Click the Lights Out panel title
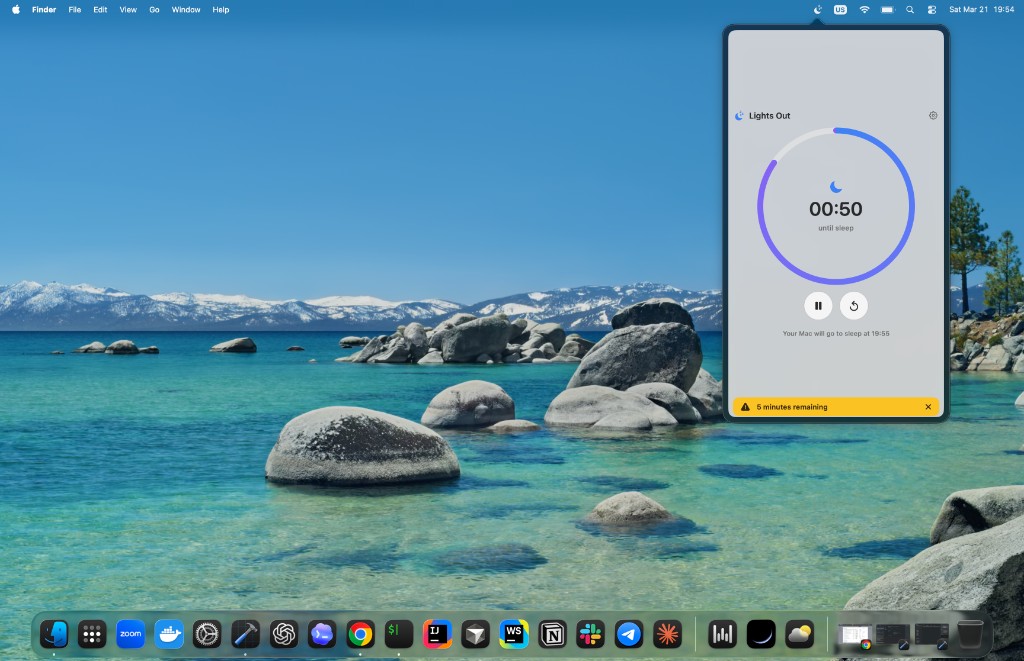The height and width of the screenshot is (661, 1024). pyautogui.click(x=769, y=116)
